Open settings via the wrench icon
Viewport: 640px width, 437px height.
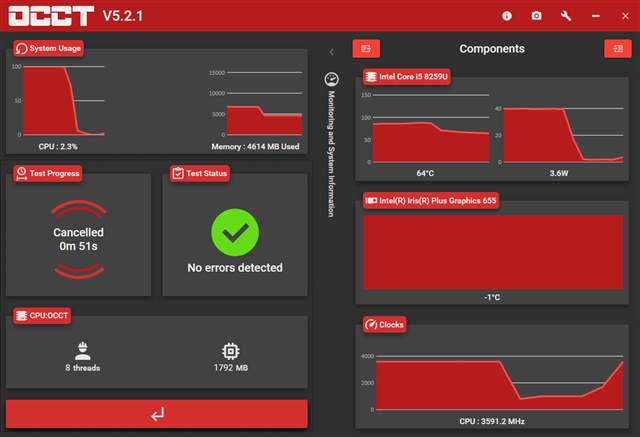point(566,16)
